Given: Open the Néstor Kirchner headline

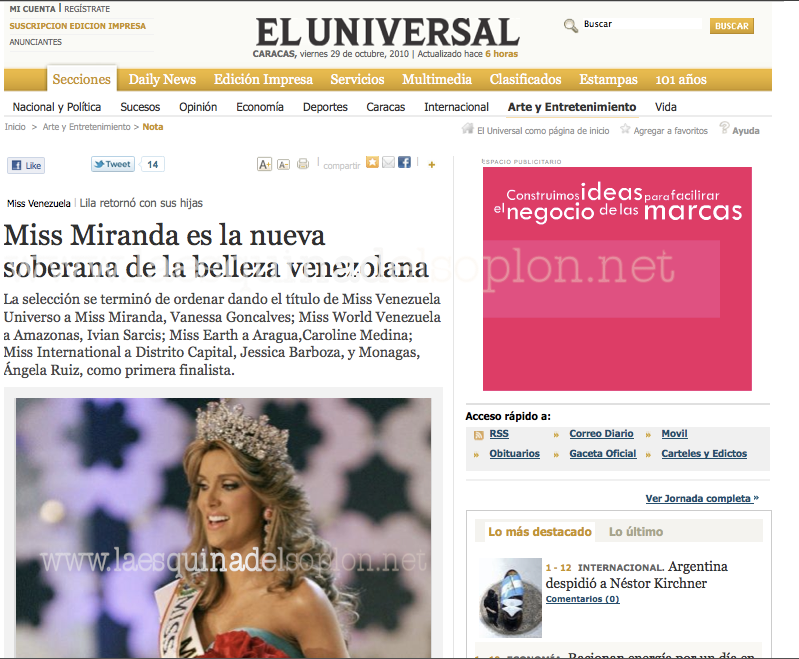Looking at the screenshot, I should pos(636,575).
